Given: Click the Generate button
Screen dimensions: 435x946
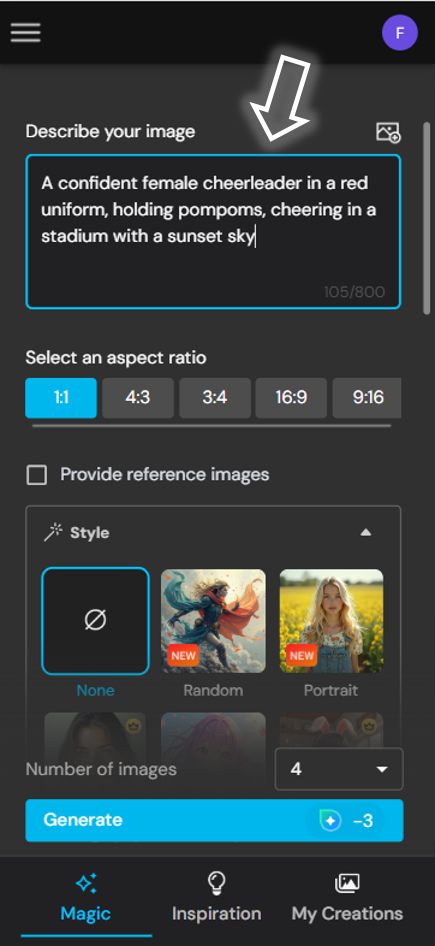Looking at the screenshot, I should pyautogui.click(x=214, y=821).
